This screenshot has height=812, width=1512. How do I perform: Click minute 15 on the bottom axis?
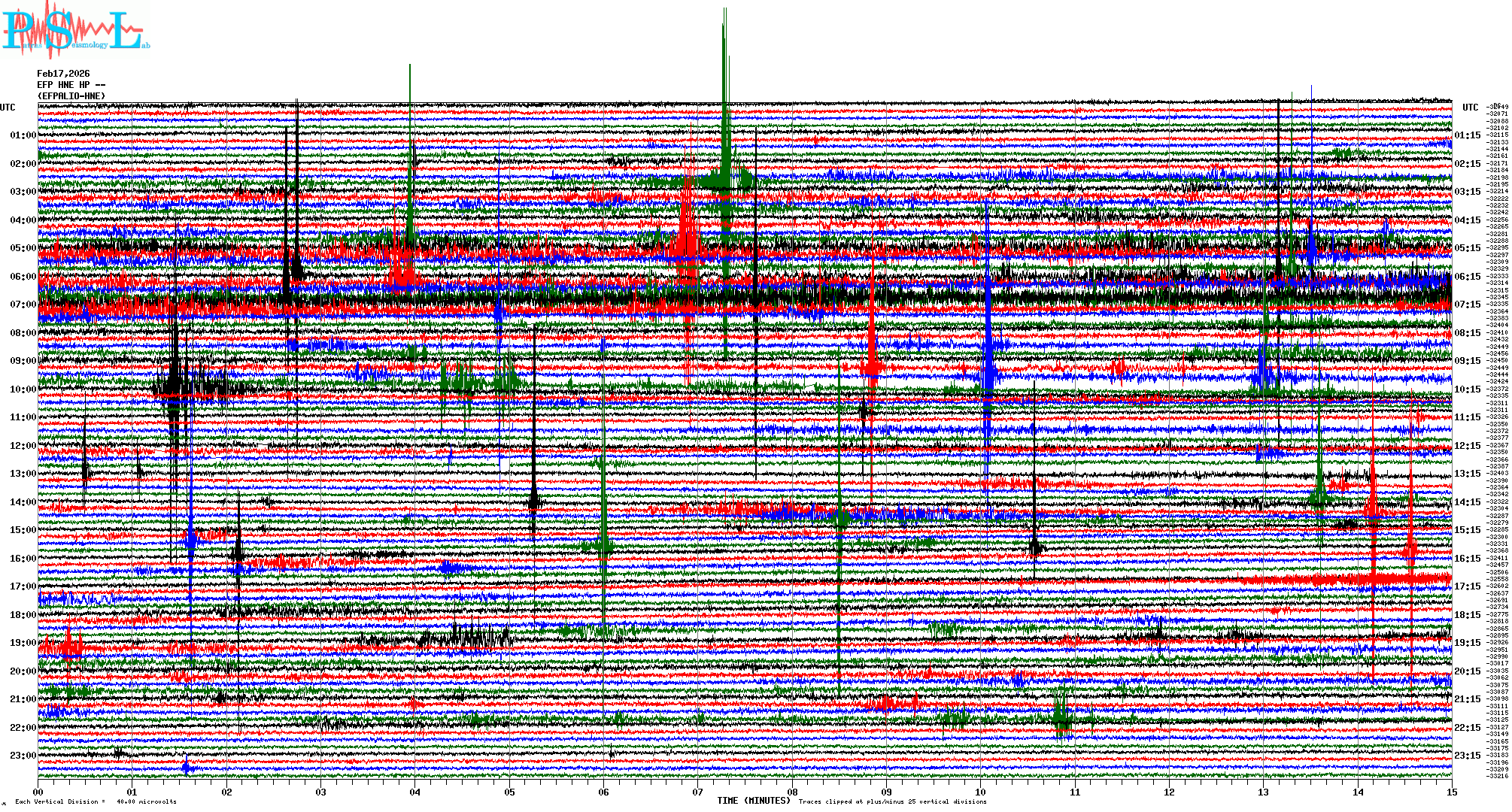(x=1451, y=792)
